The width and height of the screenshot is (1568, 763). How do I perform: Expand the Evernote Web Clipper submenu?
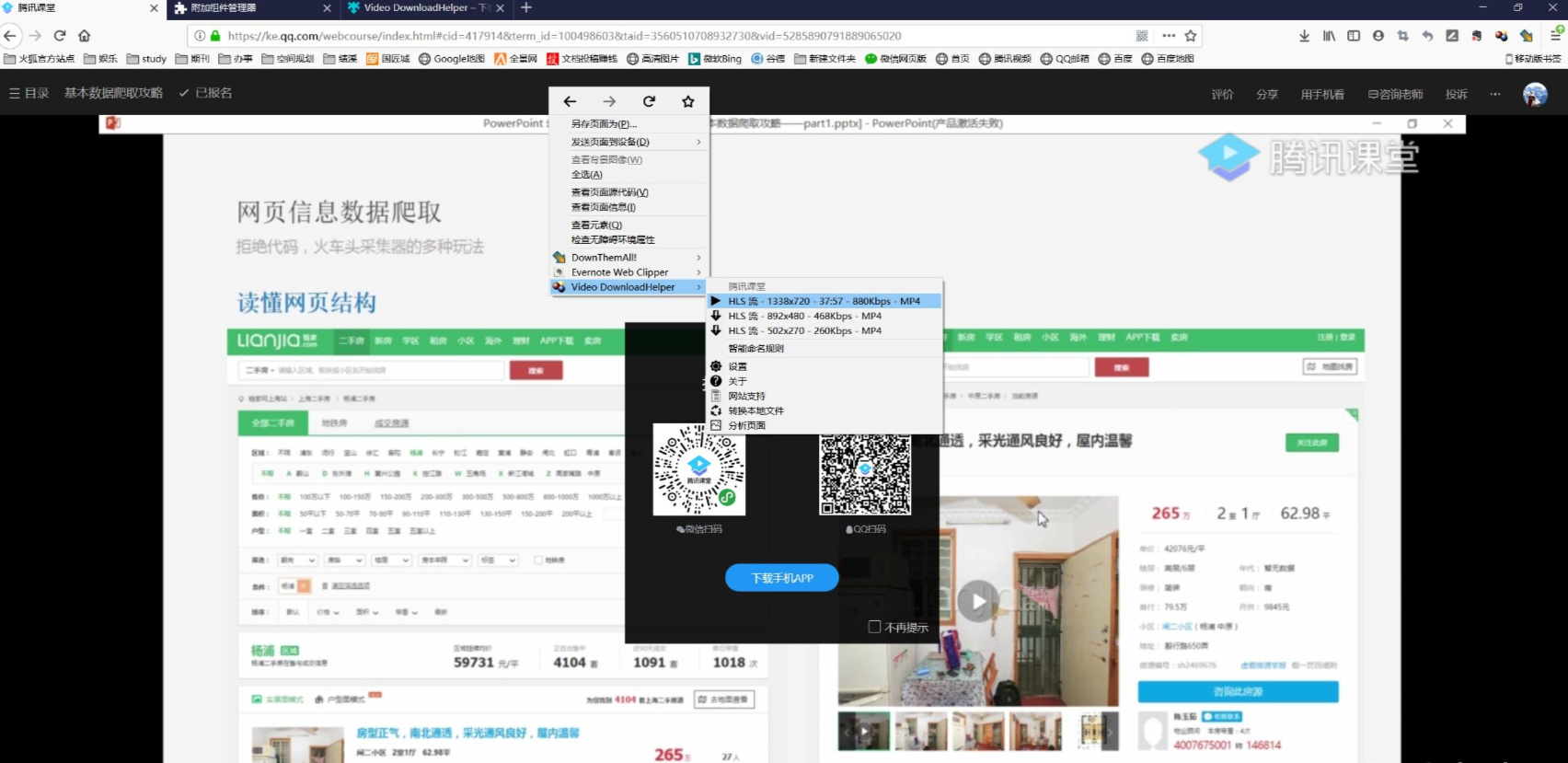click(629, 272)
